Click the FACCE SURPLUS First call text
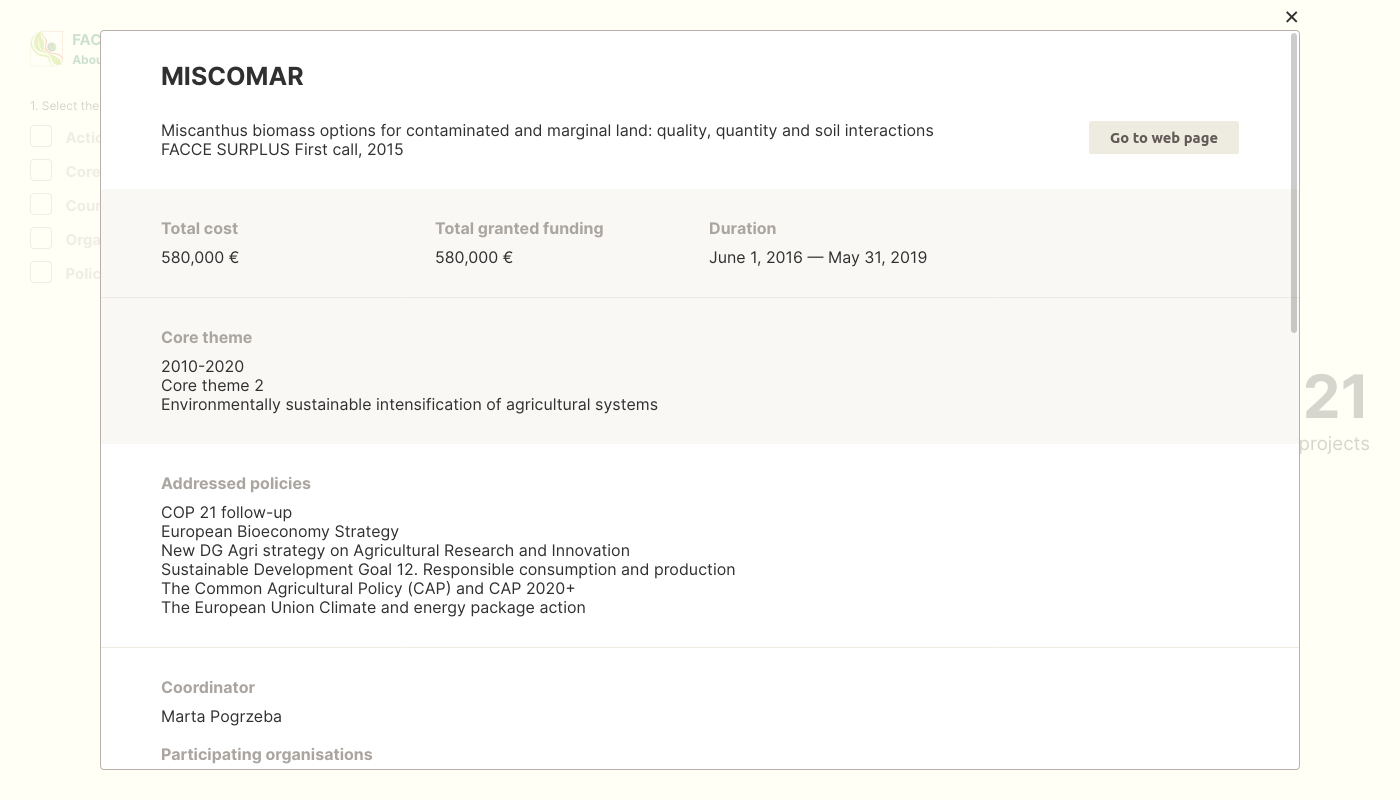 point(282,150)
